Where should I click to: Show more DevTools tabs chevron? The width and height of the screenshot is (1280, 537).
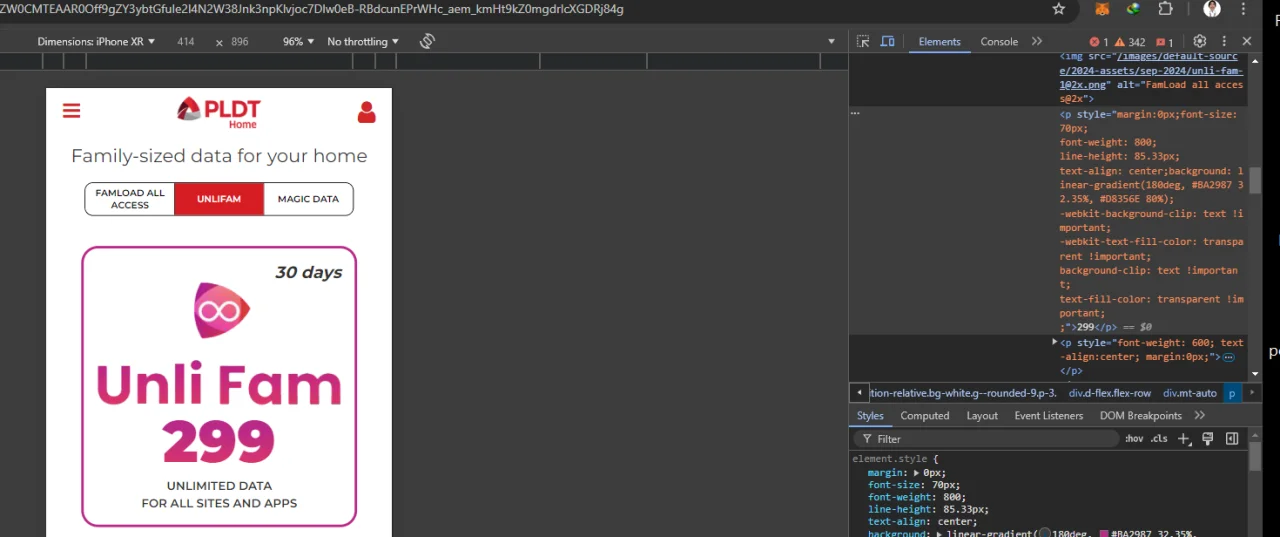tap(1036, 42)
